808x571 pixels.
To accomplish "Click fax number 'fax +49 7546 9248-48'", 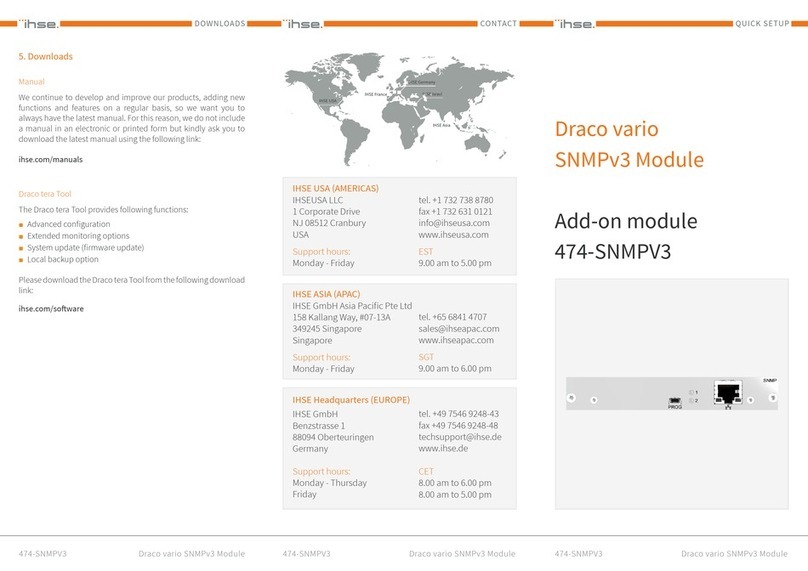I will pyautogui.click(x=458, y=425).
